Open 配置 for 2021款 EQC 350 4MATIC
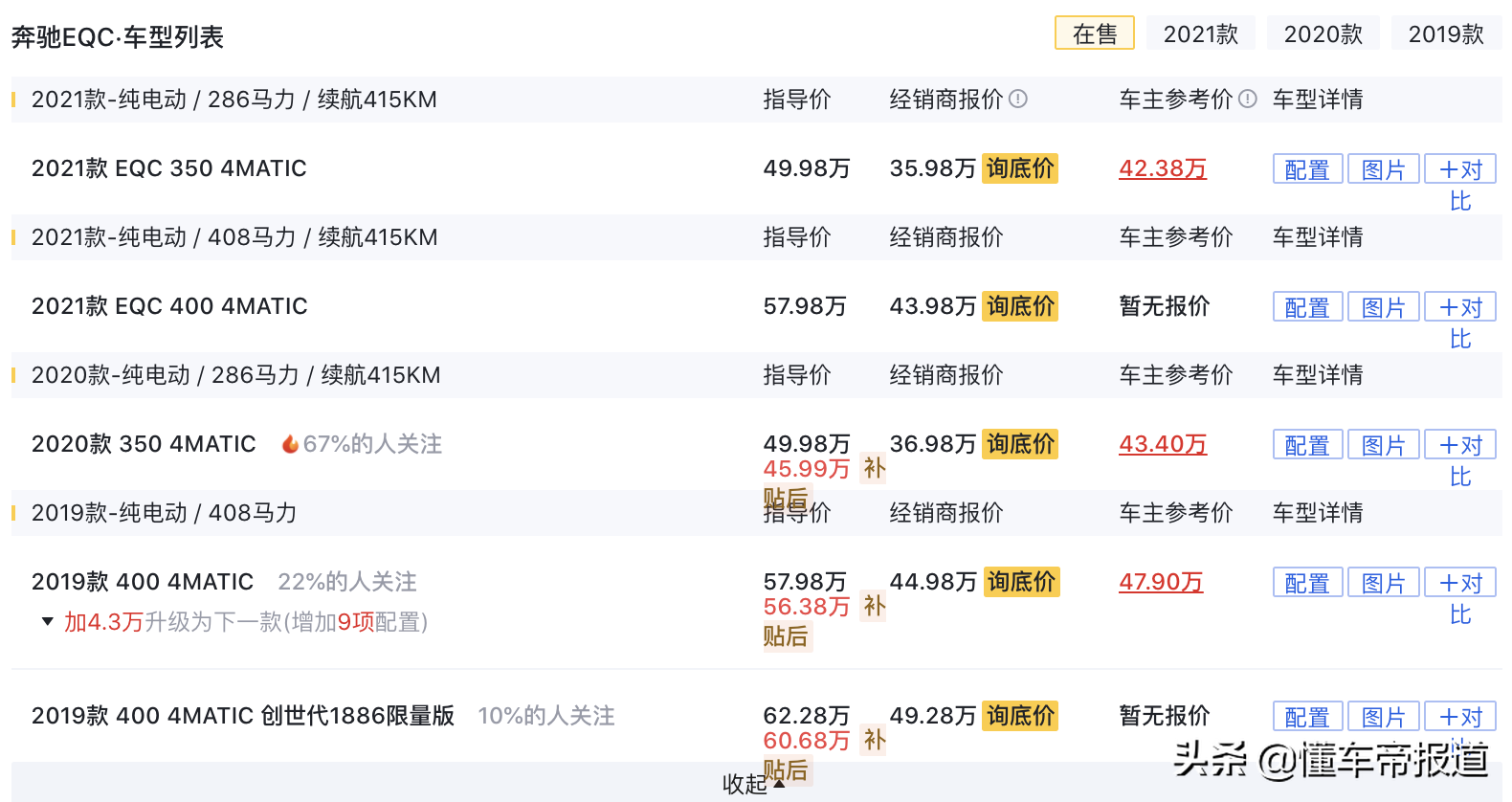The height and width of the screenshot is (802, 1512). pyautogui.click(x=1307, y=169)
